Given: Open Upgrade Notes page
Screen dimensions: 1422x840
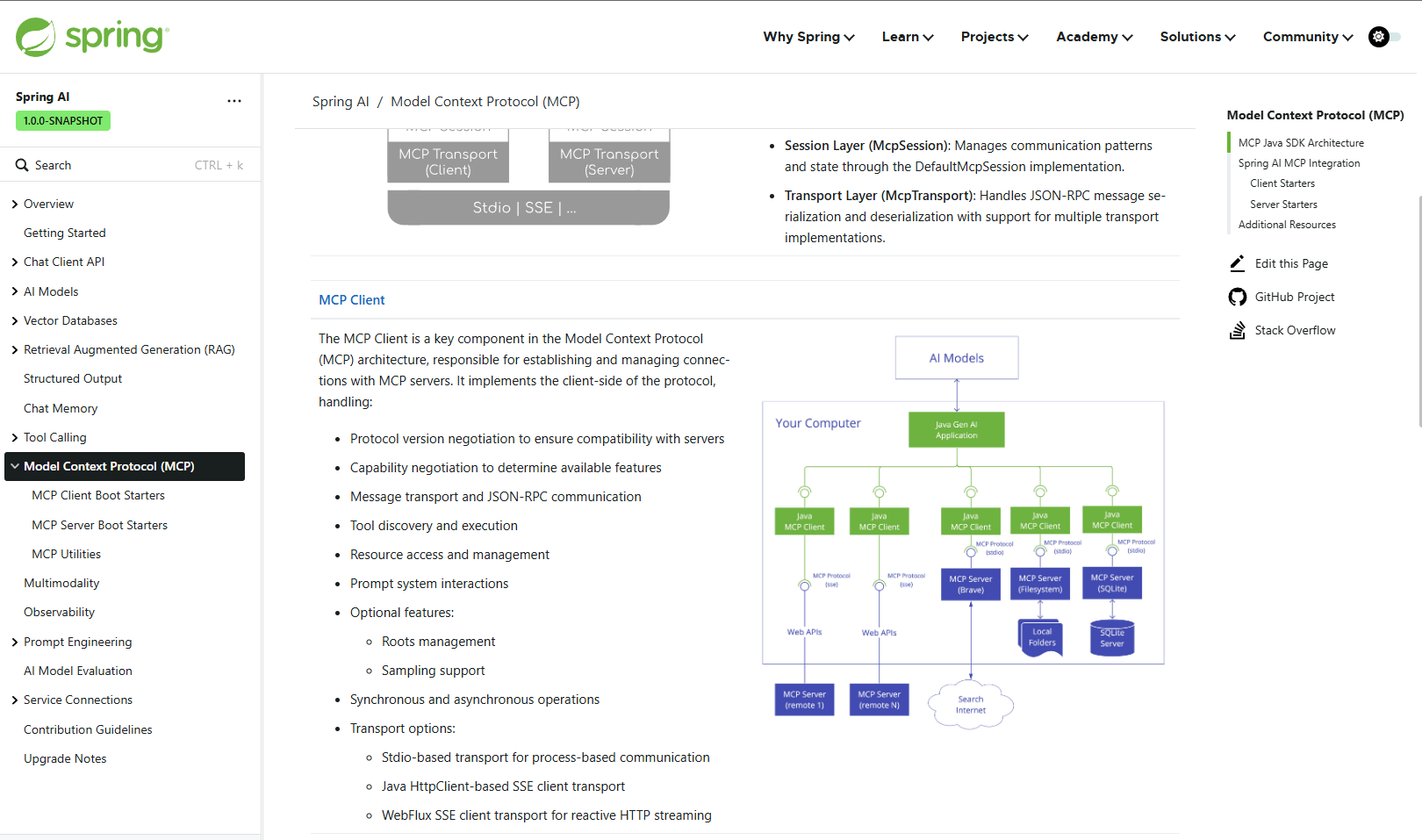Looking at the screenshot, I should click(65, 758).
